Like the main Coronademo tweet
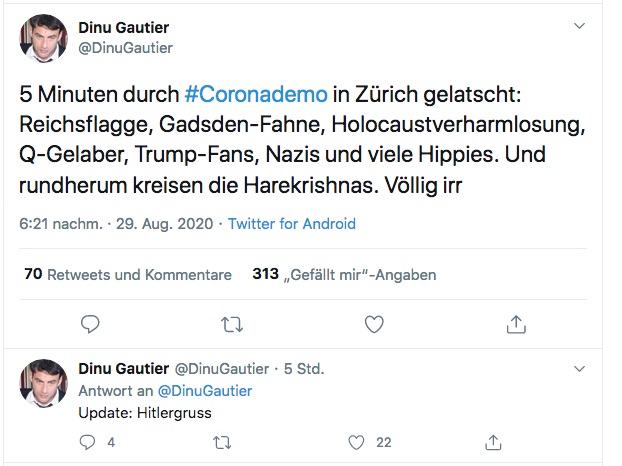 tap(374, 323)
